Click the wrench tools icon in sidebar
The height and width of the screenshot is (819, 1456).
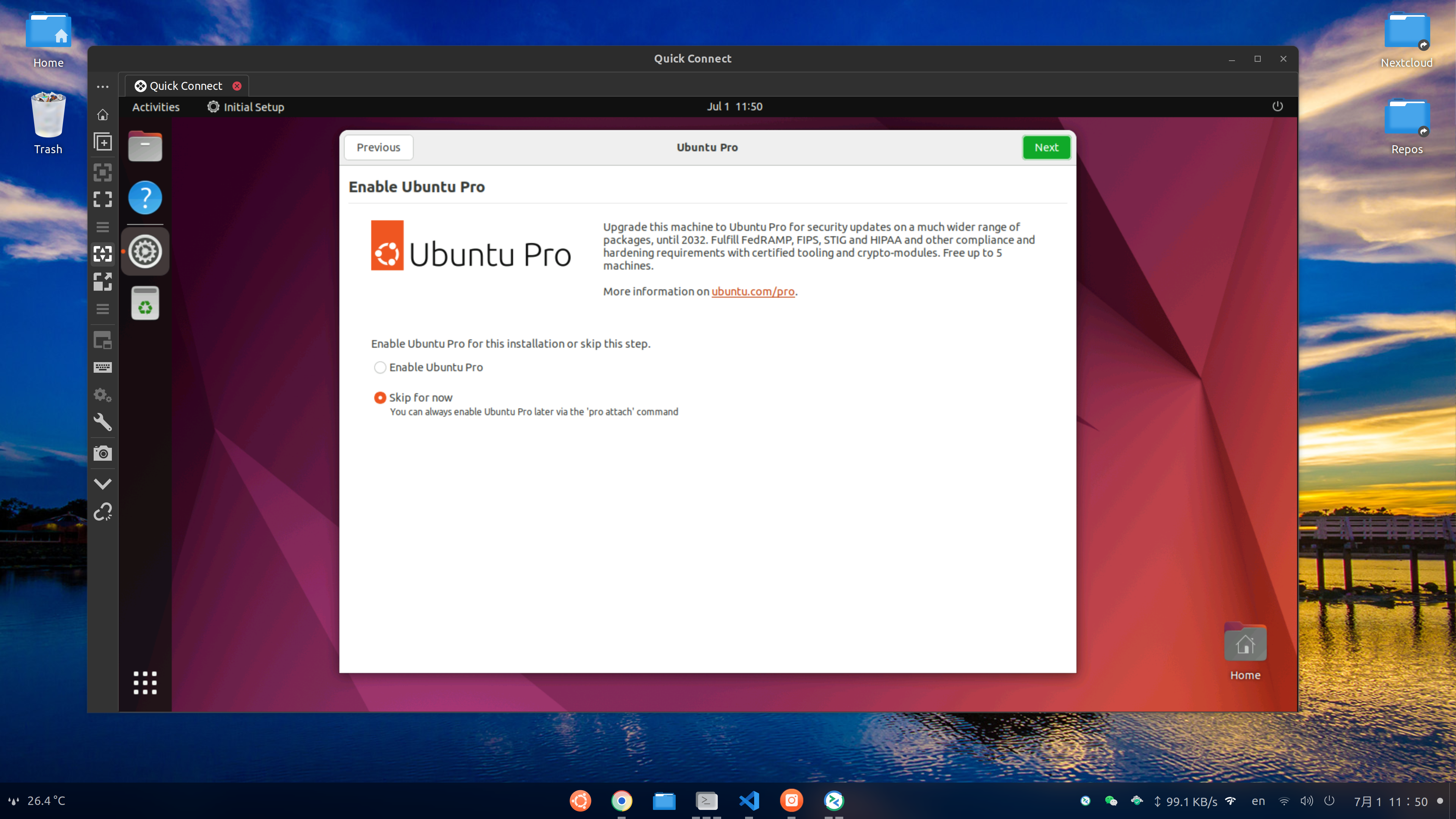(x=102, y=422)
